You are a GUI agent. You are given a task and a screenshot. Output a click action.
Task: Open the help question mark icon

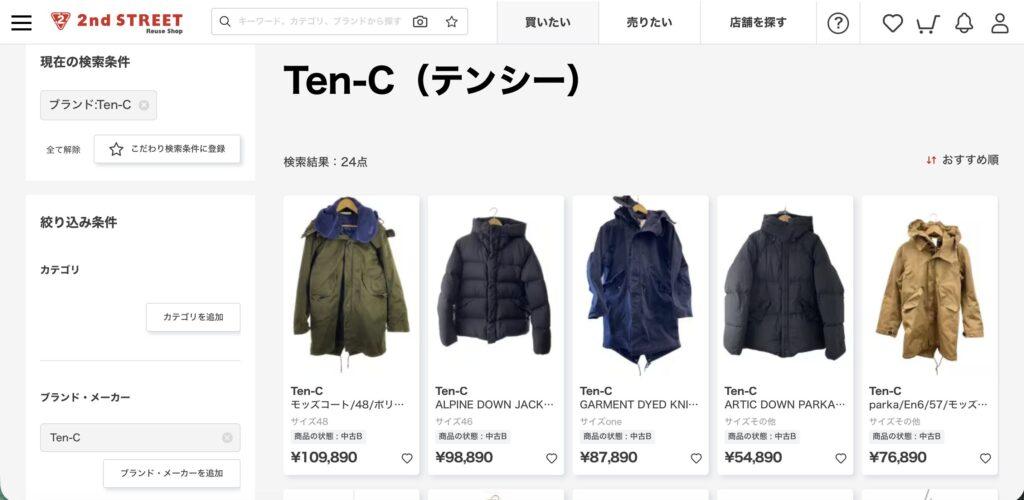click(838, 23)
